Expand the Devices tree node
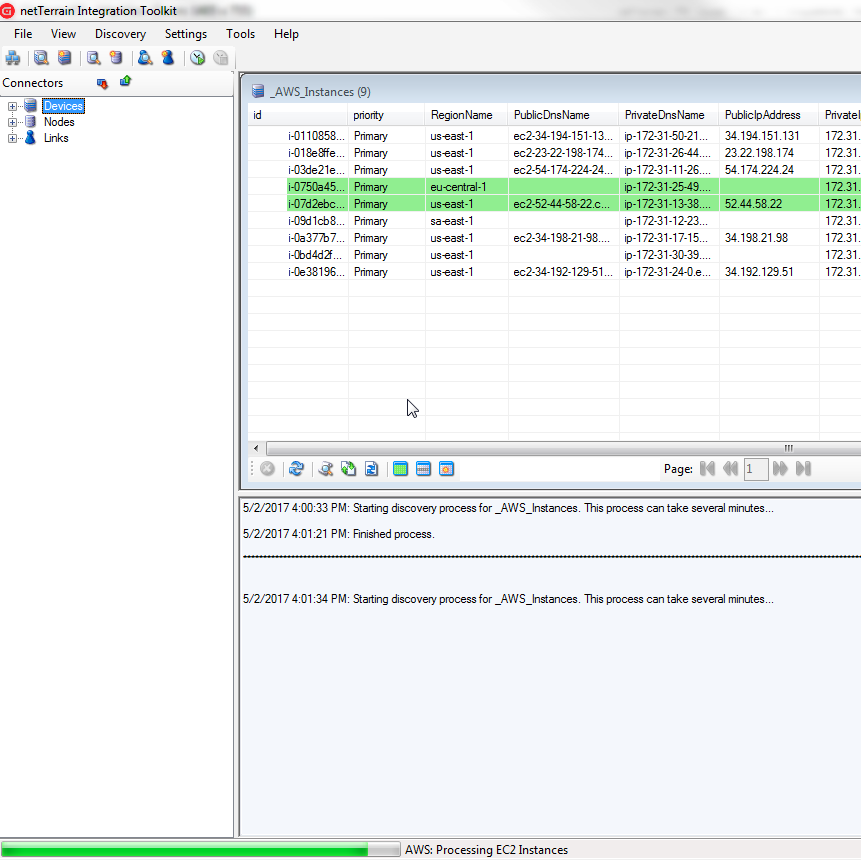 [13, 106]
